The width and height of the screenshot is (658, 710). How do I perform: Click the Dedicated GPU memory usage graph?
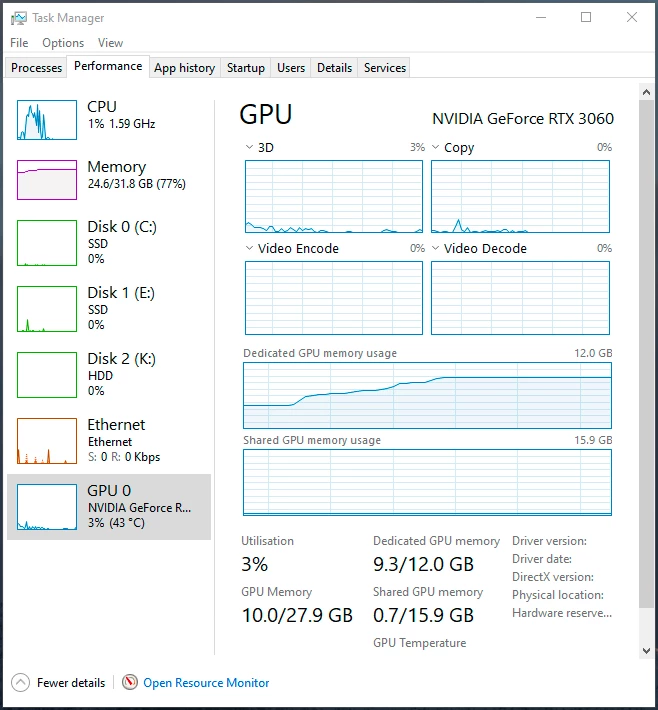(x=427, y=395)
